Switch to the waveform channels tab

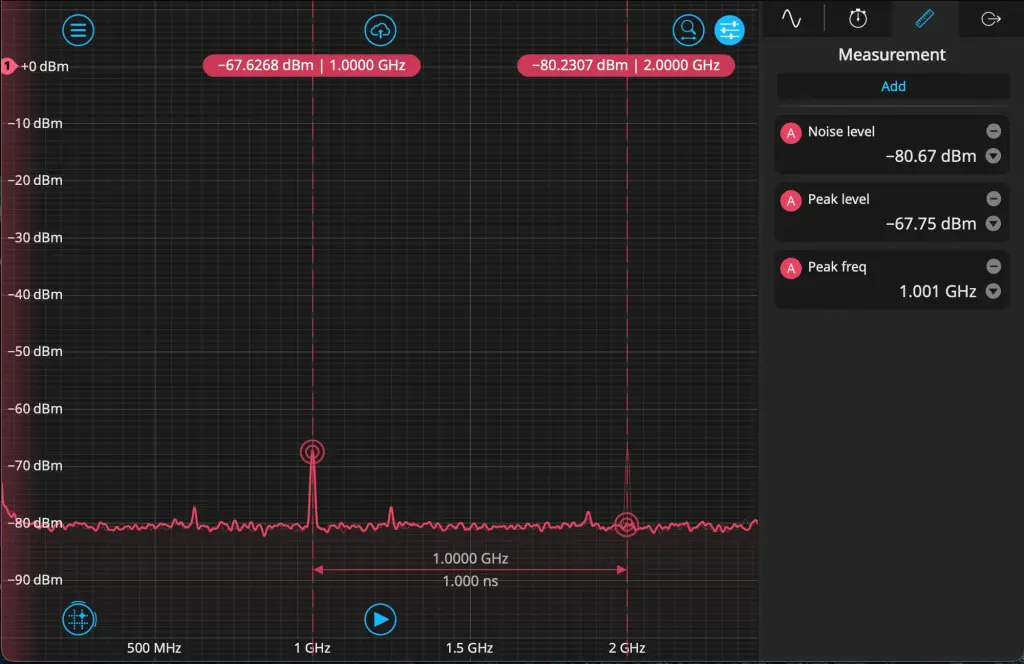[792, 18]
